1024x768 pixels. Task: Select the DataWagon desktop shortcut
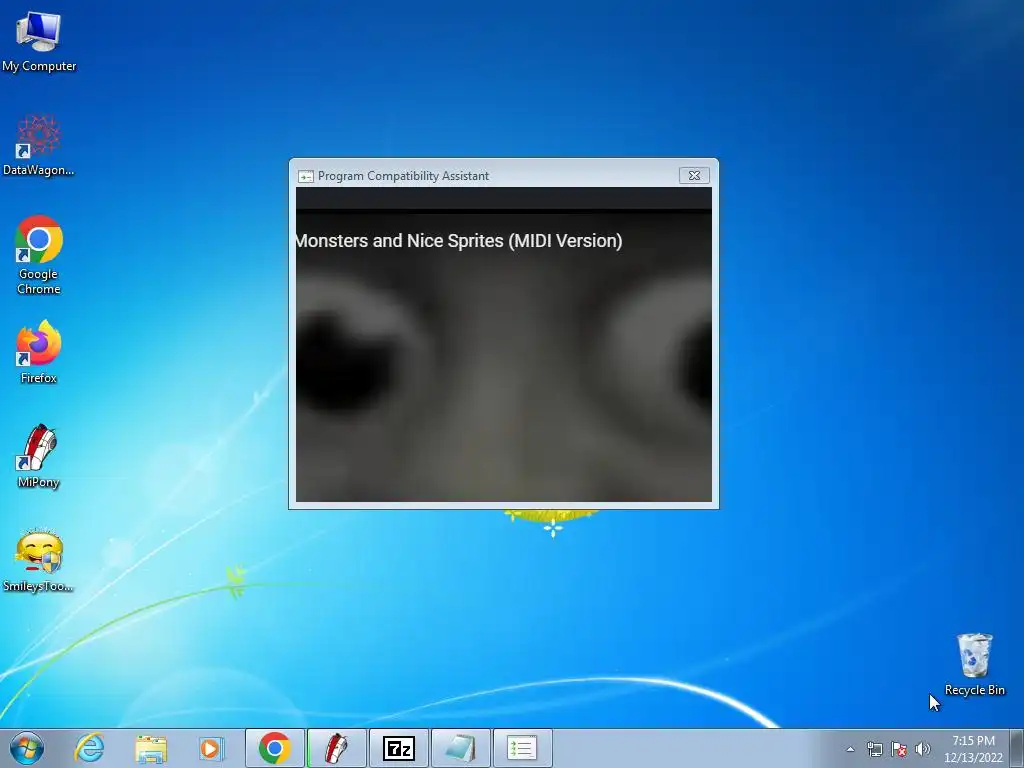(x=39, y=145)
